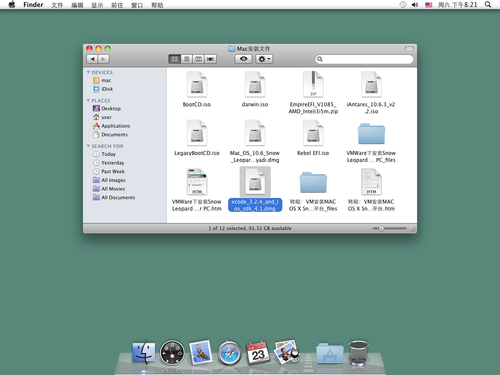This screenshot has width=500, height=375.
Task: Open the Action gear dropdown menu
Action: (x=264, y=59)
